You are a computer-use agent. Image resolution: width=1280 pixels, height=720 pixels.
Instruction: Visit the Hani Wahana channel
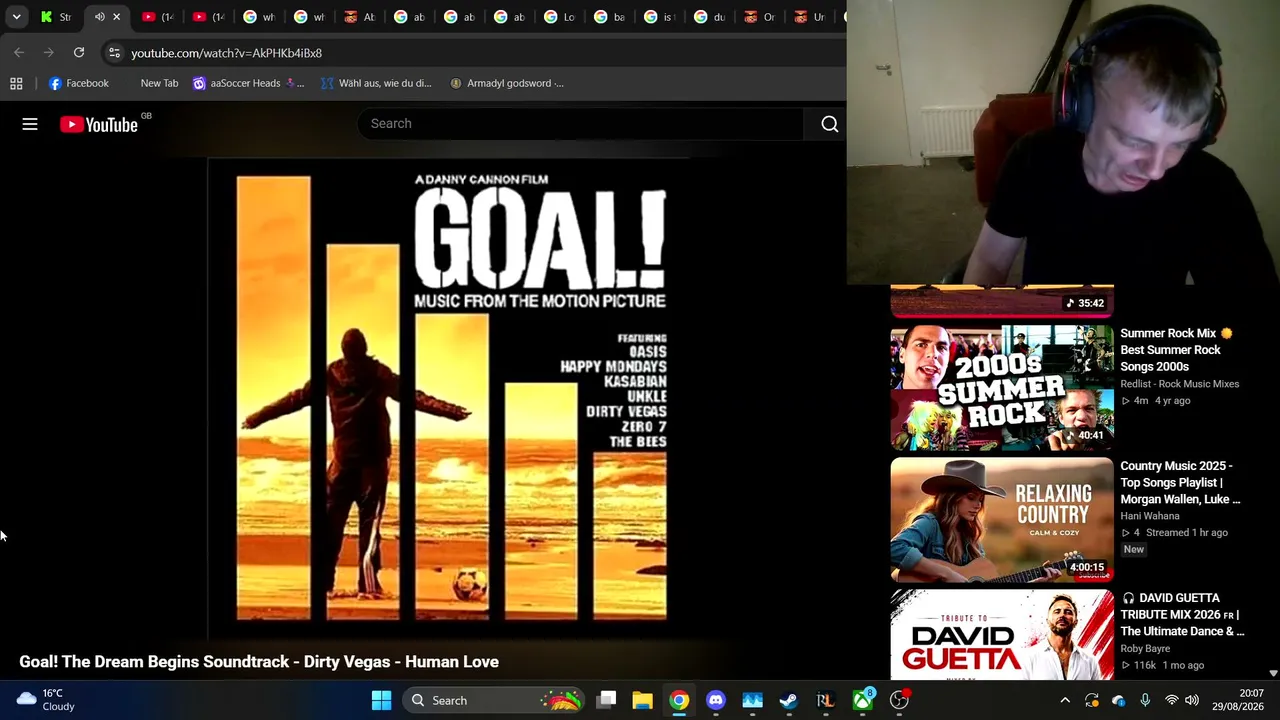[x=1149, y=516]
